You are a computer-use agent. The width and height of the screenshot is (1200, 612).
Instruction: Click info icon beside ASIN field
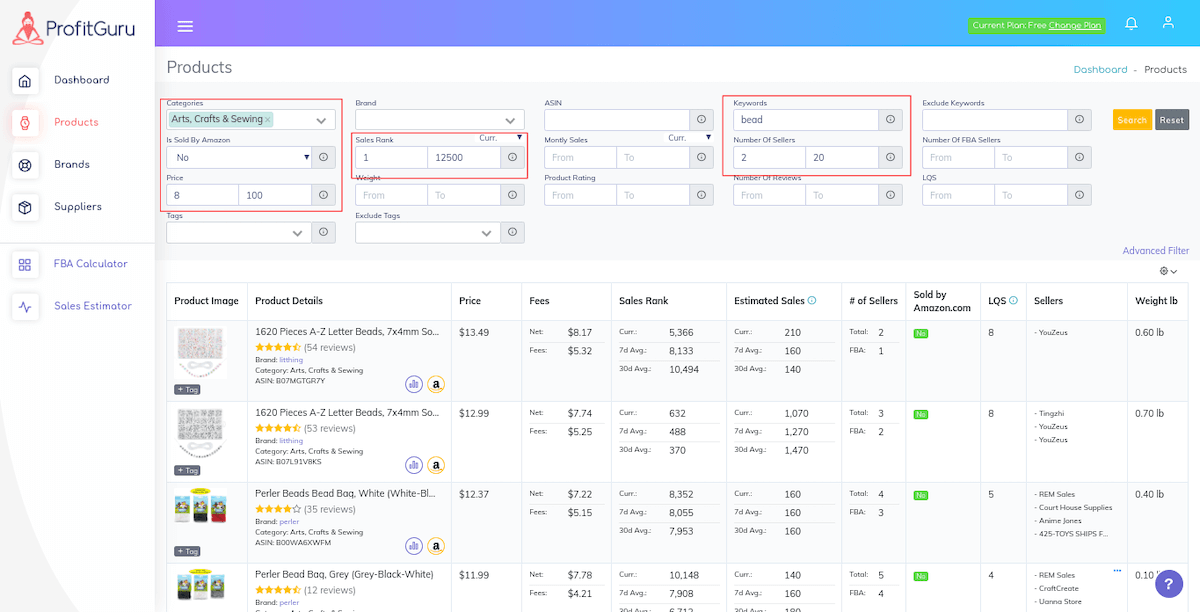click(701, 120)
